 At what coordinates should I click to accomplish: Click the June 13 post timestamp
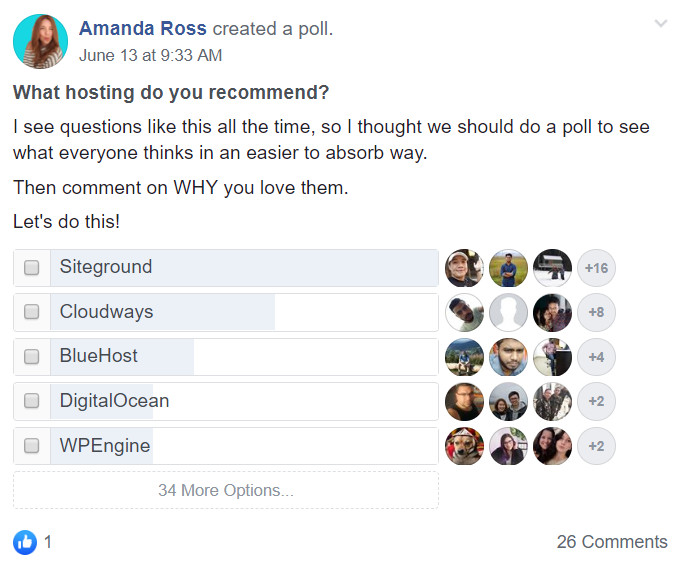[150, 56]
